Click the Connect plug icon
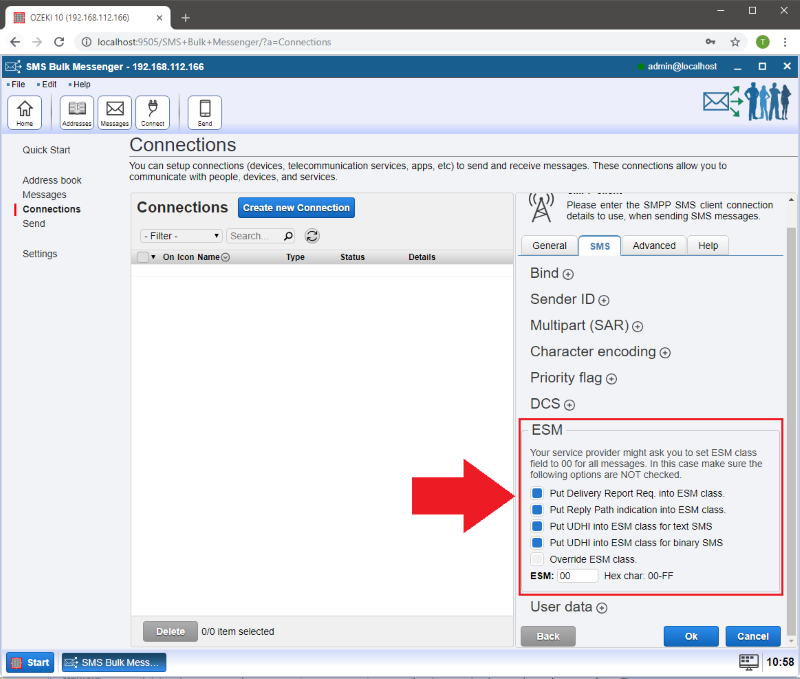The width and height of the screenshot is (800, 679). pyautogui.click(x=152, y=112)
